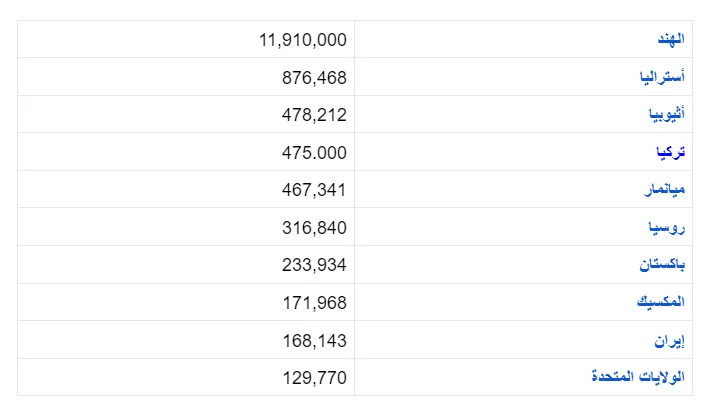The height and width of the screenshot is (408, 713).
Task: Select the 171,968 value cell
Action: click(x=186, y=302)
